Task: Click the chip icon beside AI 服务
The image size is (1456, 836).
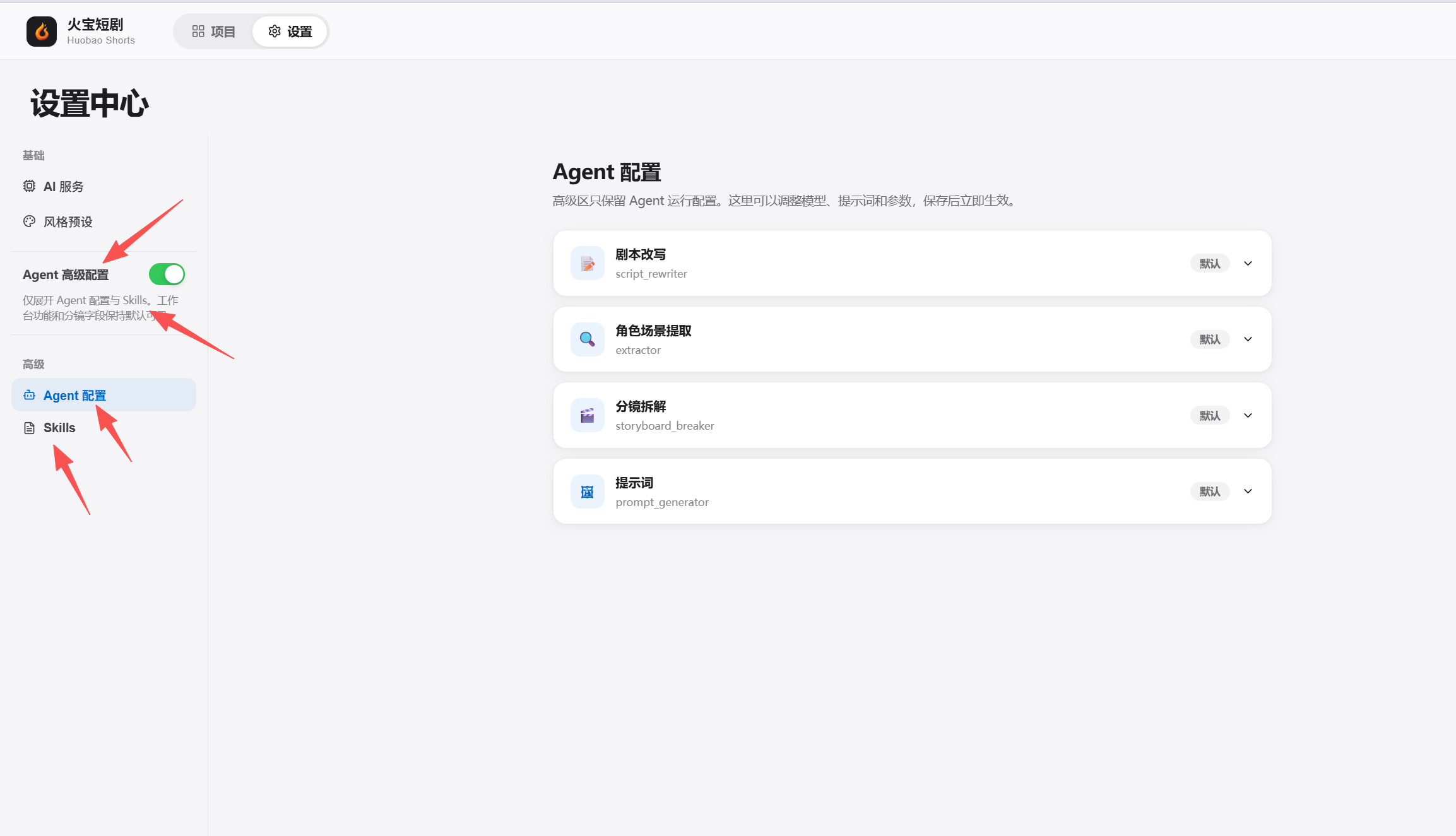Action: (x=29, y=186)
